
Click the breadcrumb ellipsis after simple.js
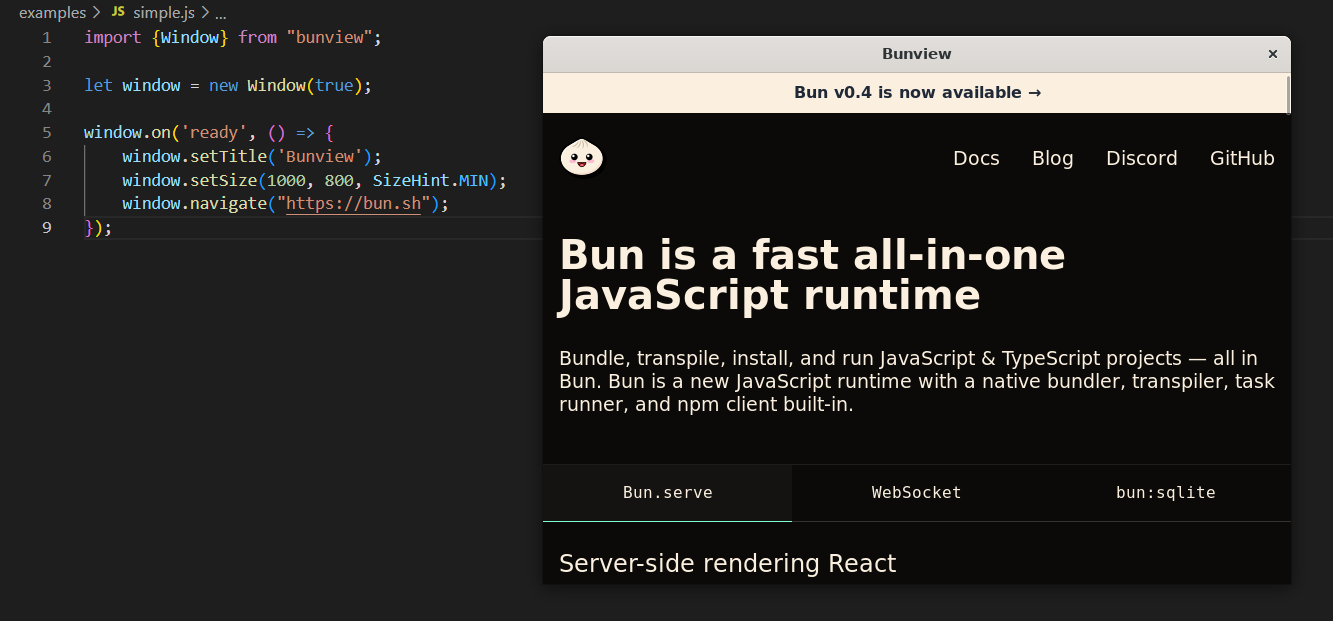click(x=221, y=13)
